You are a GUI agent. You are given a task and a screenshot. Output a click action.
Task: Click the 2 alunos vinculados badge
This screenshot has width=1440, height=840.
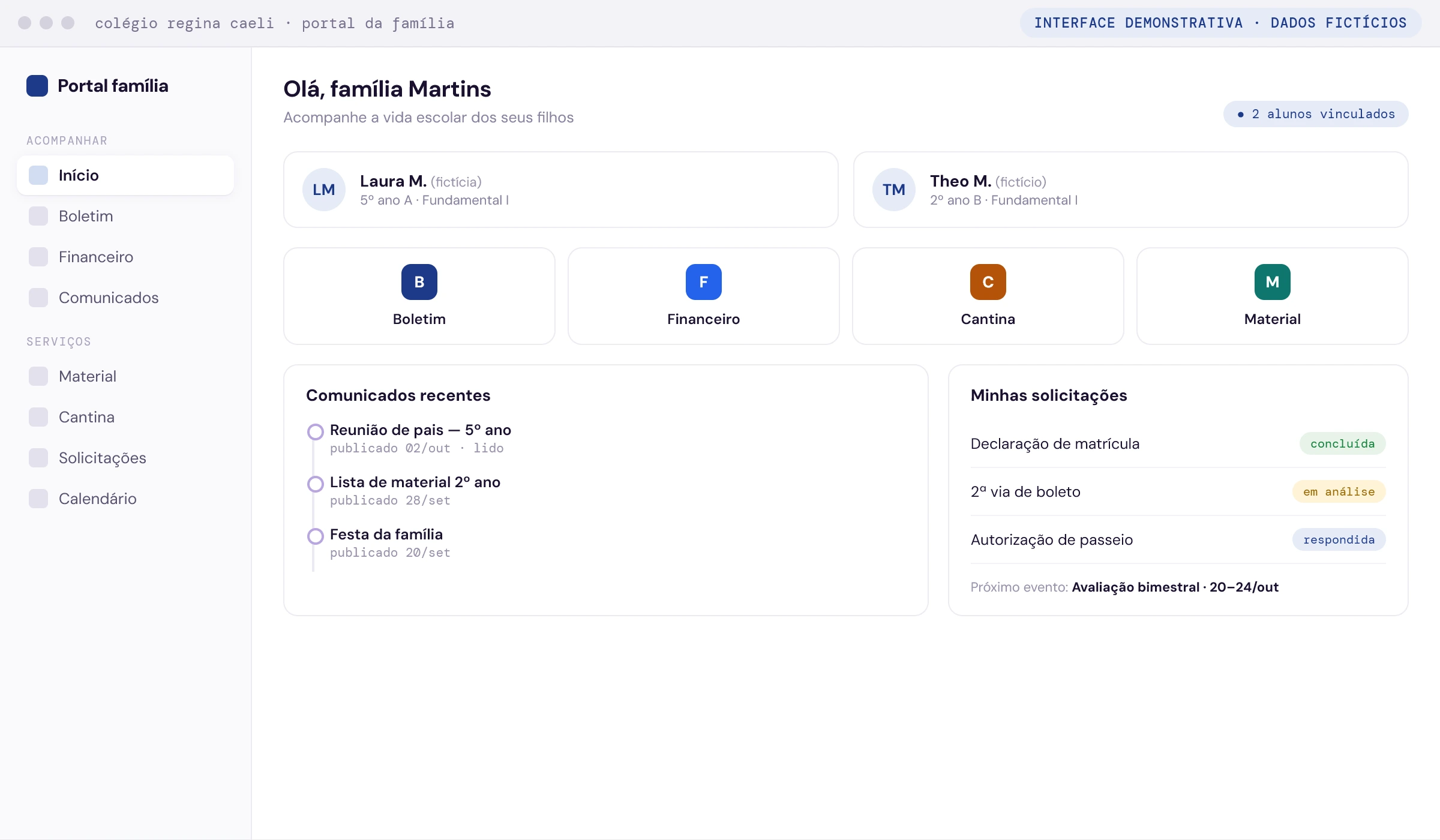point(1316,114)
